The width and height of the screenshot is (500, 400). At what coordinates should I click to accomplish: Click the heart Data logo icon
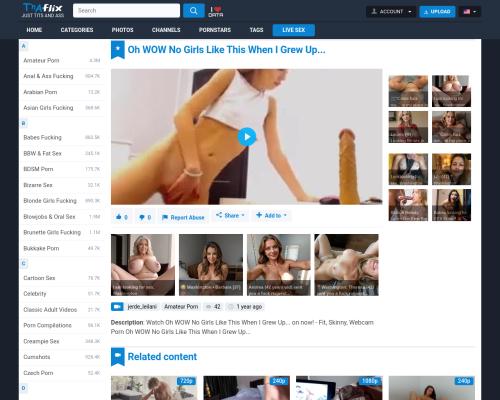(x=216, y=12)
